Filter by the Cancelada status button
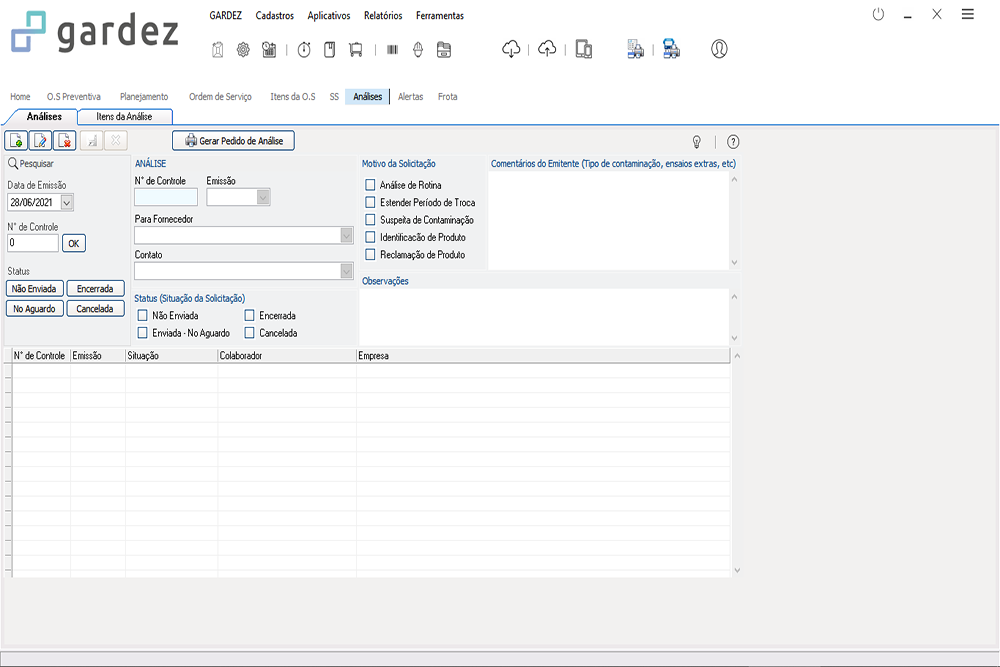 95,309
